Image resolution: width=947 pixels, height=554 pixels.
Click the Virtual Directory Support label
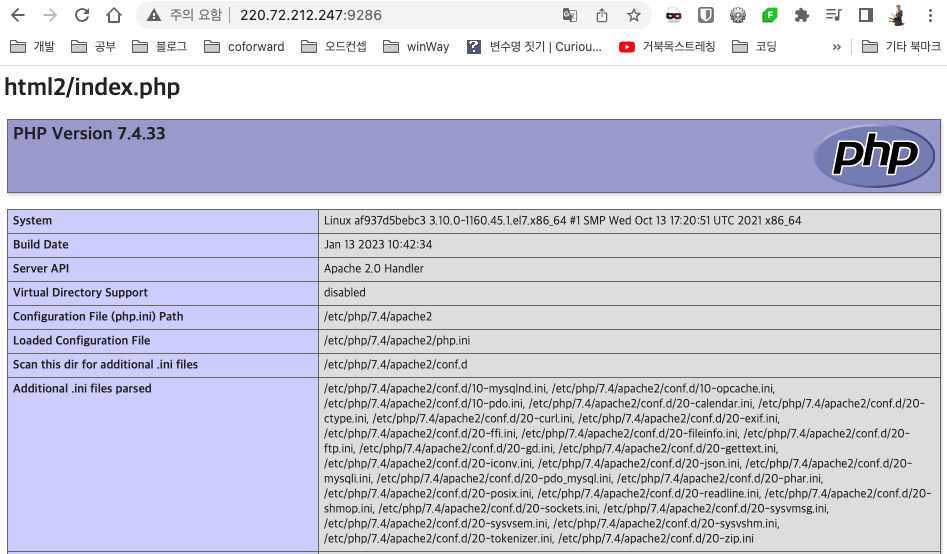pyautogui.click(x=80, y=292)
